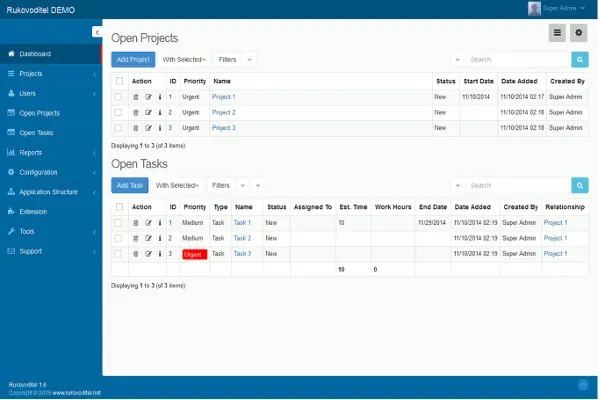Open Configuration in the sidebar
The width and height of the screenshot is (600, 400).
[50, 172]
